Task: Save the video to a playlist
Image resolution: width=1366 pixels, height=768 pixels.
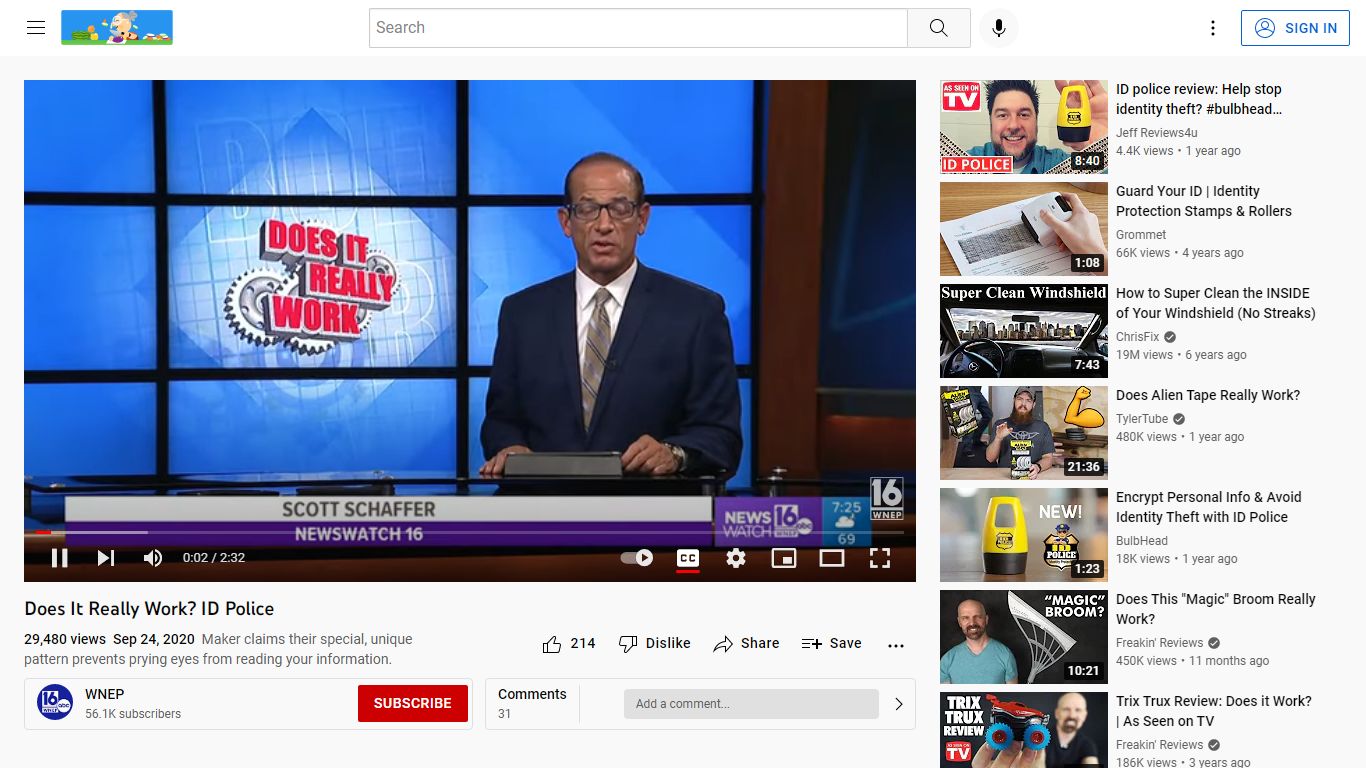Action: click(832, 644)
